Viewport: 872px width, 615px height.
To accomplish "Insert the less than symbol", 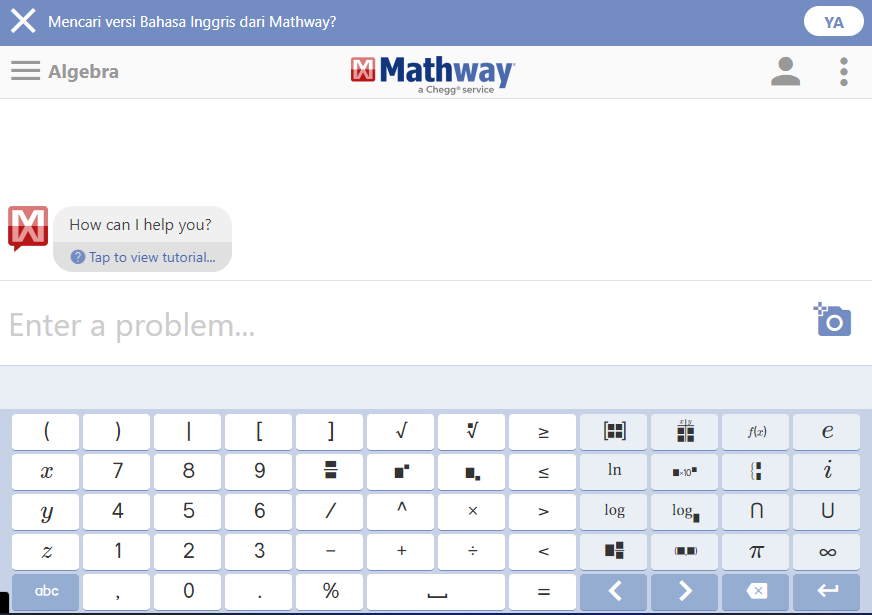I will pos(543,552).
